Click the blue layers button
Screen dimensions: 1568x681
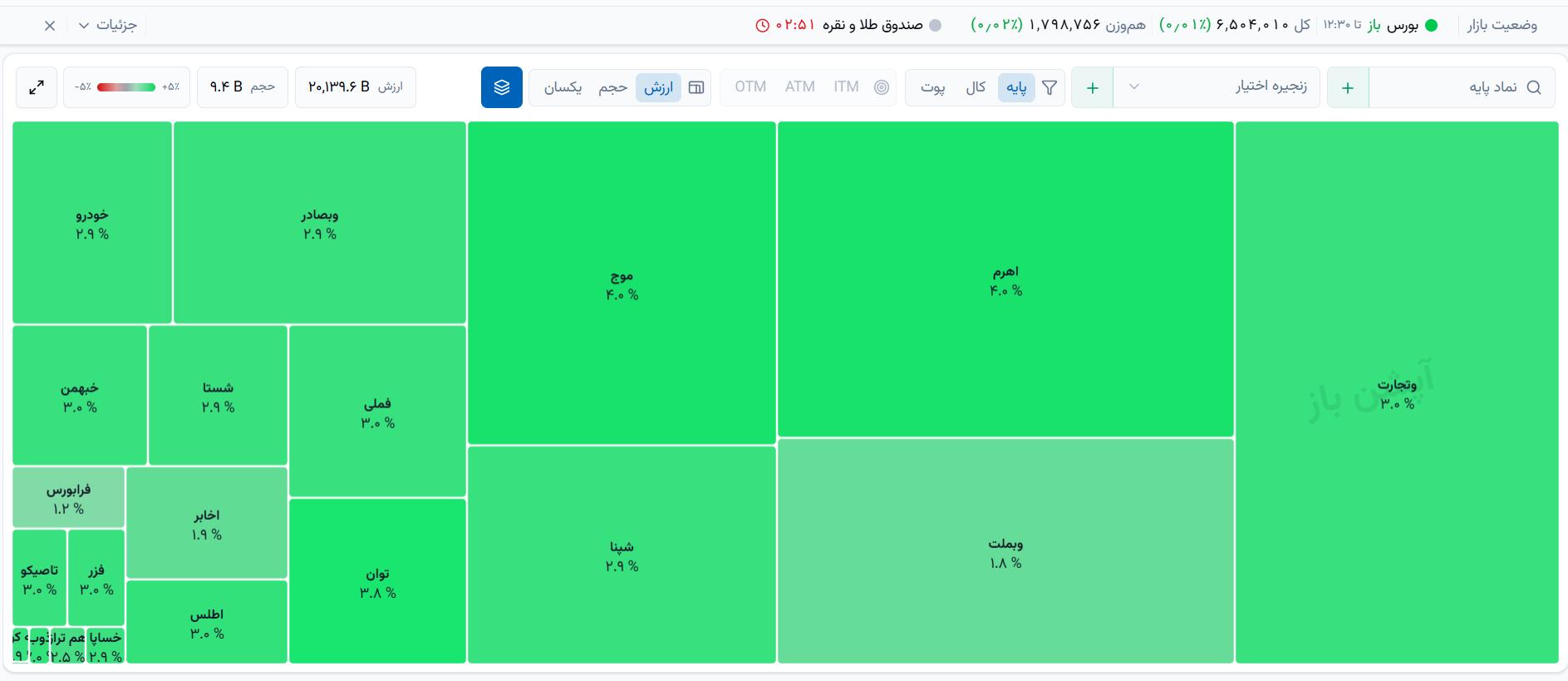(x=502, y=87)
